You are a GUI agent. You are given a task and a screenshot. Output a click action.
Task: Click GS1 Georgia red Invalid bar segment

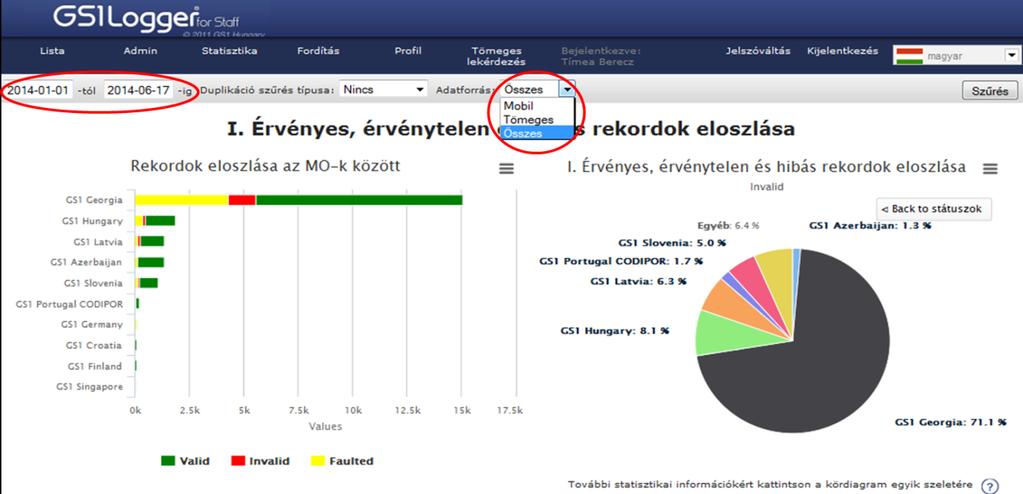(x=242, y=200)
